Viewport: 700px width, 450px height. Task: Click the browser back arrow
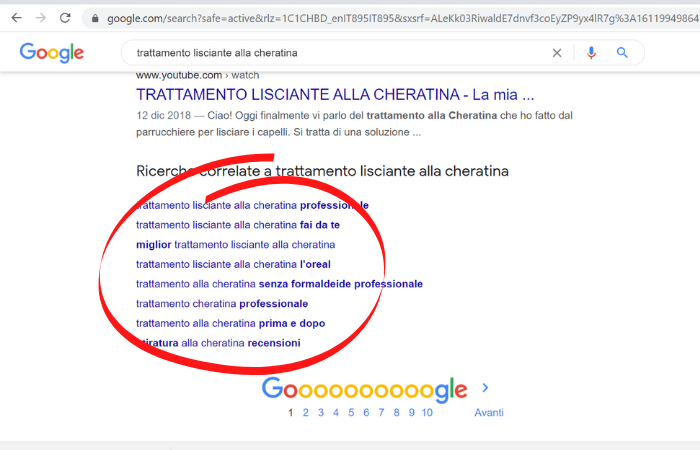[16, 18]
